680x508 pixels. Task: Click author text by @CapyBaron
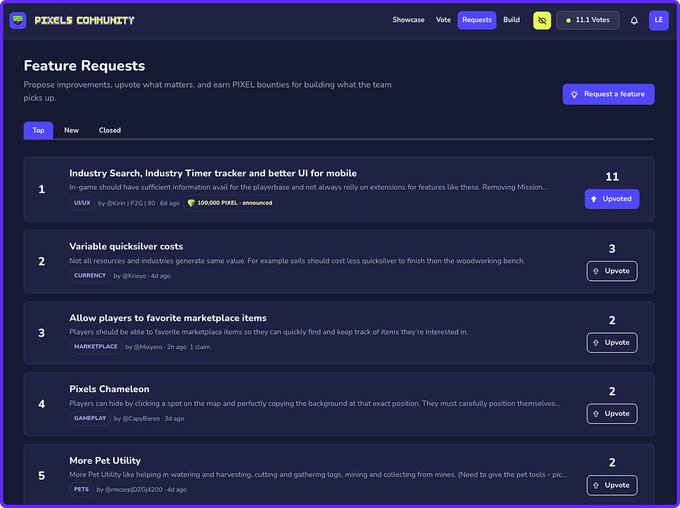pyautogui.click(x=137, y=419)
